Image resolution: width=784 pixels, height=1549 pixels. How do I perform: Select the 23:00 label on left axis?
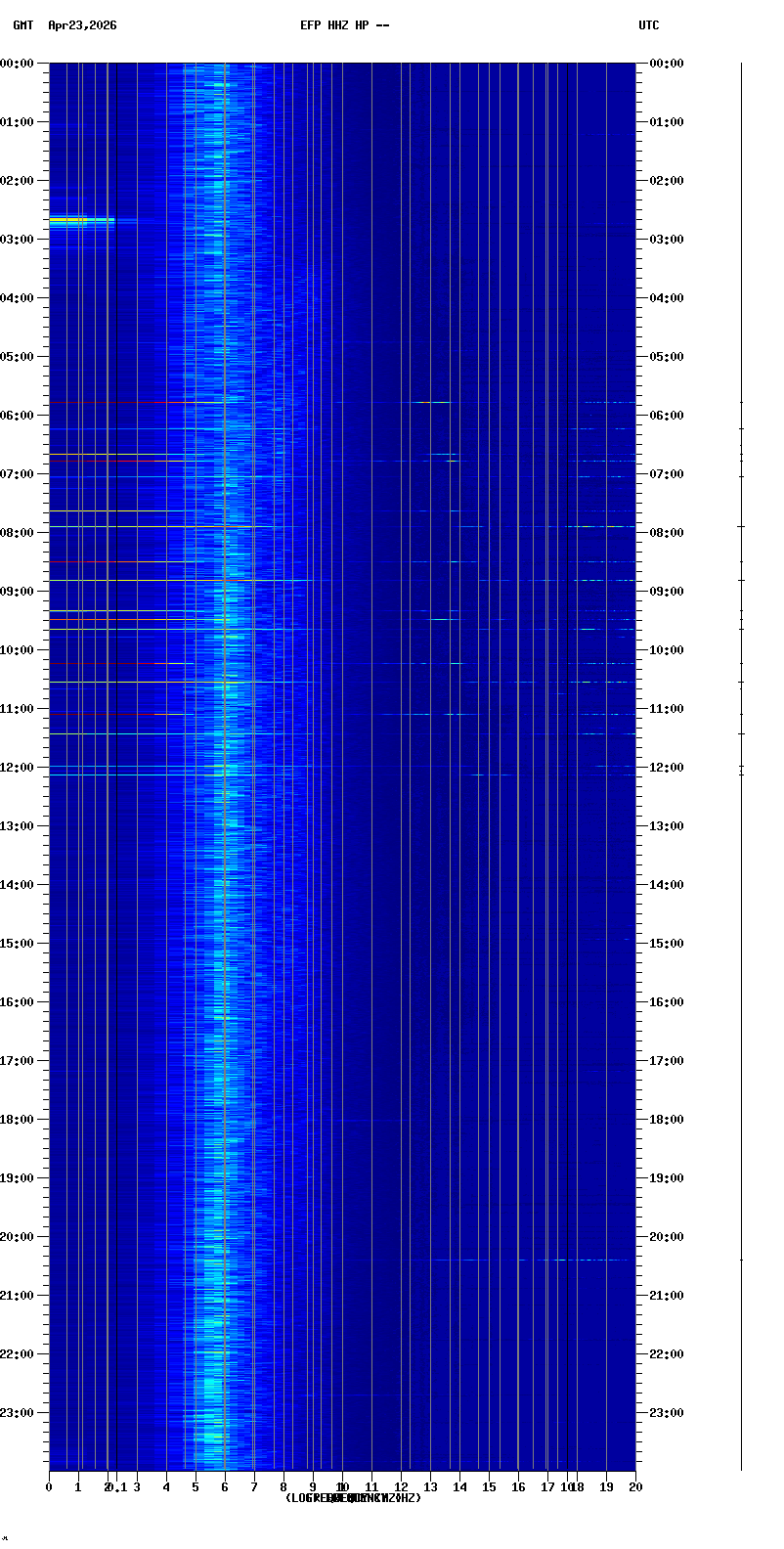(x=18, y=1413)
